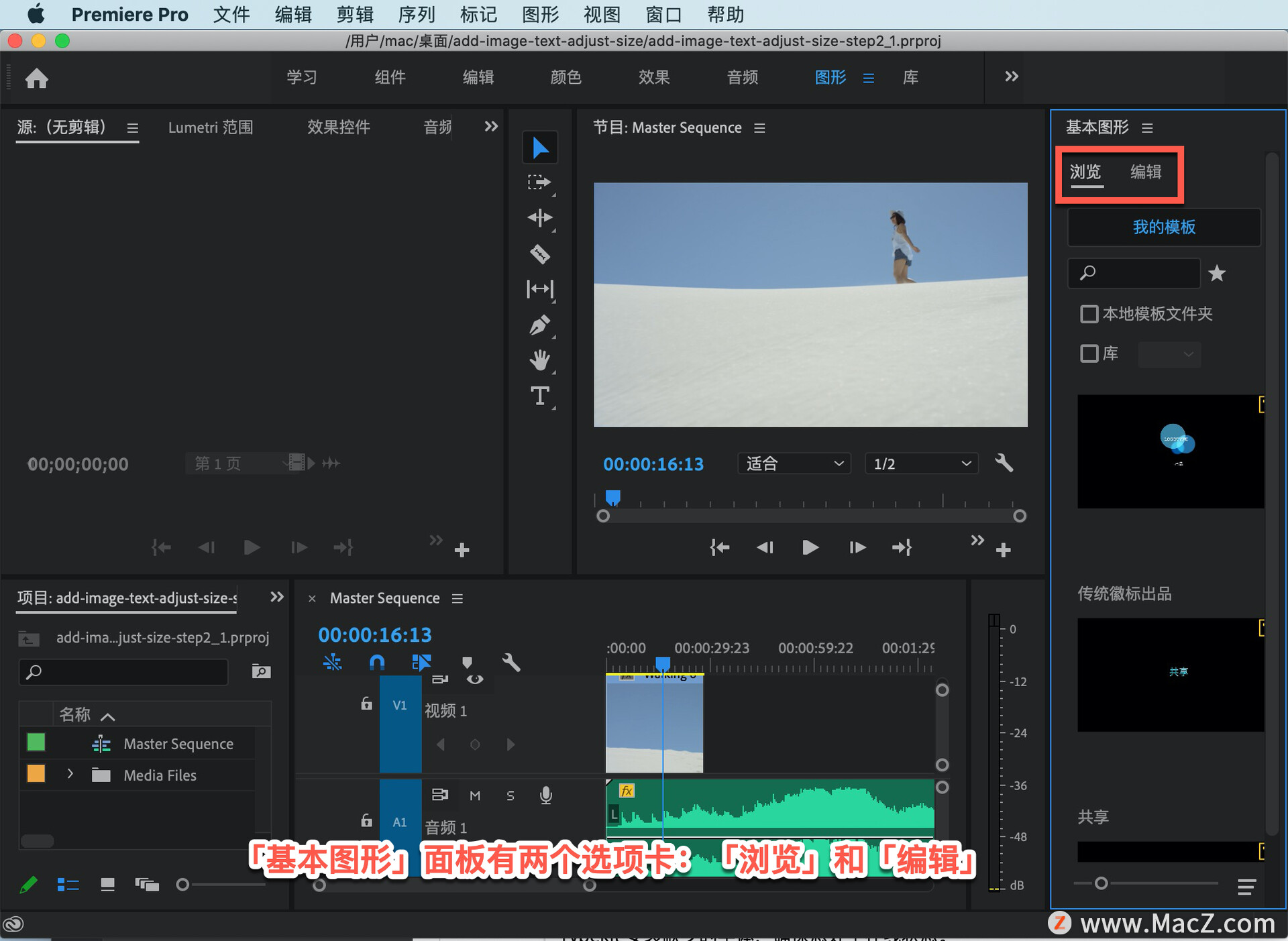Image resolution: width=1288 pixels, height=941 pixels.
Task: Click the Home icon
Action: tap(37, 78)
